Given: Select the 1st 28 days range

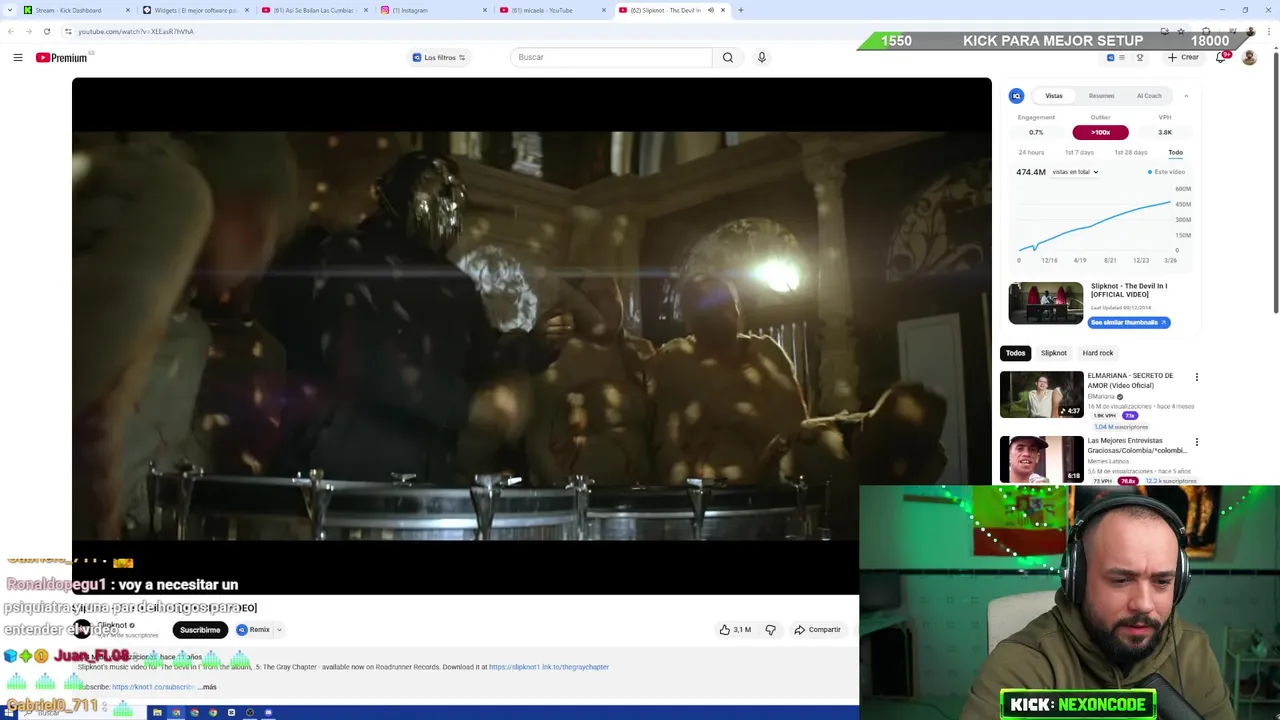Looking at the screenshot, I should tap(1131, 152).
